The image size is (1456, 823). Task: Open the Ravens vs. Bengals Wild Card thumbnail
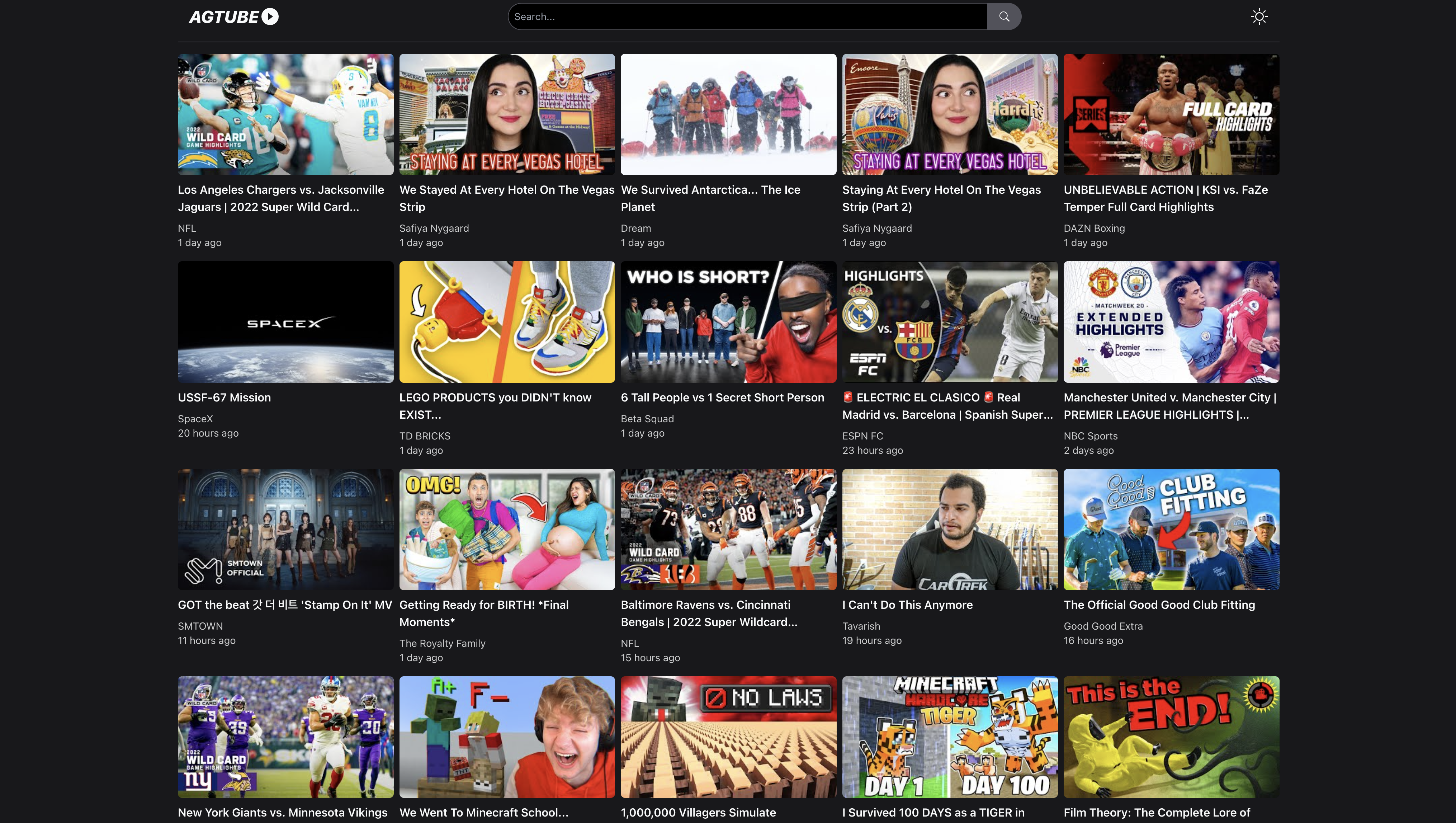tap(728, 529)
